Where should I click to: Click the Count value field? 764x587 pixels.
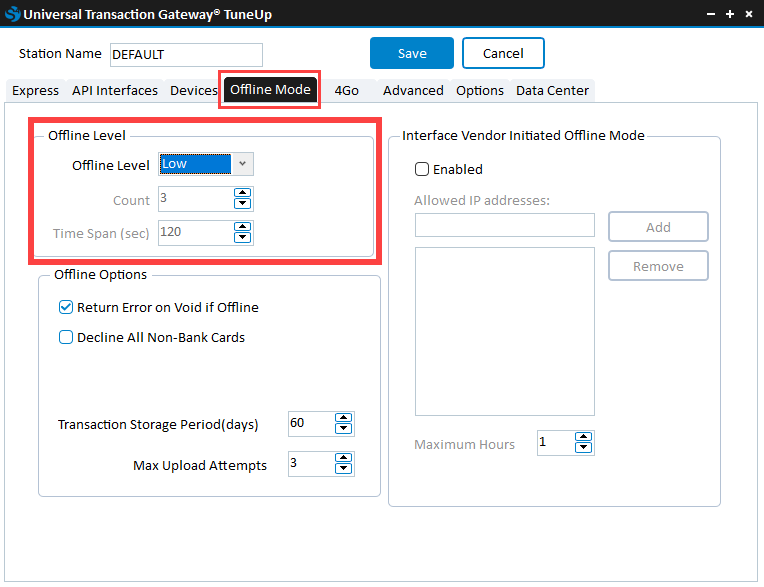pos(196,199)
